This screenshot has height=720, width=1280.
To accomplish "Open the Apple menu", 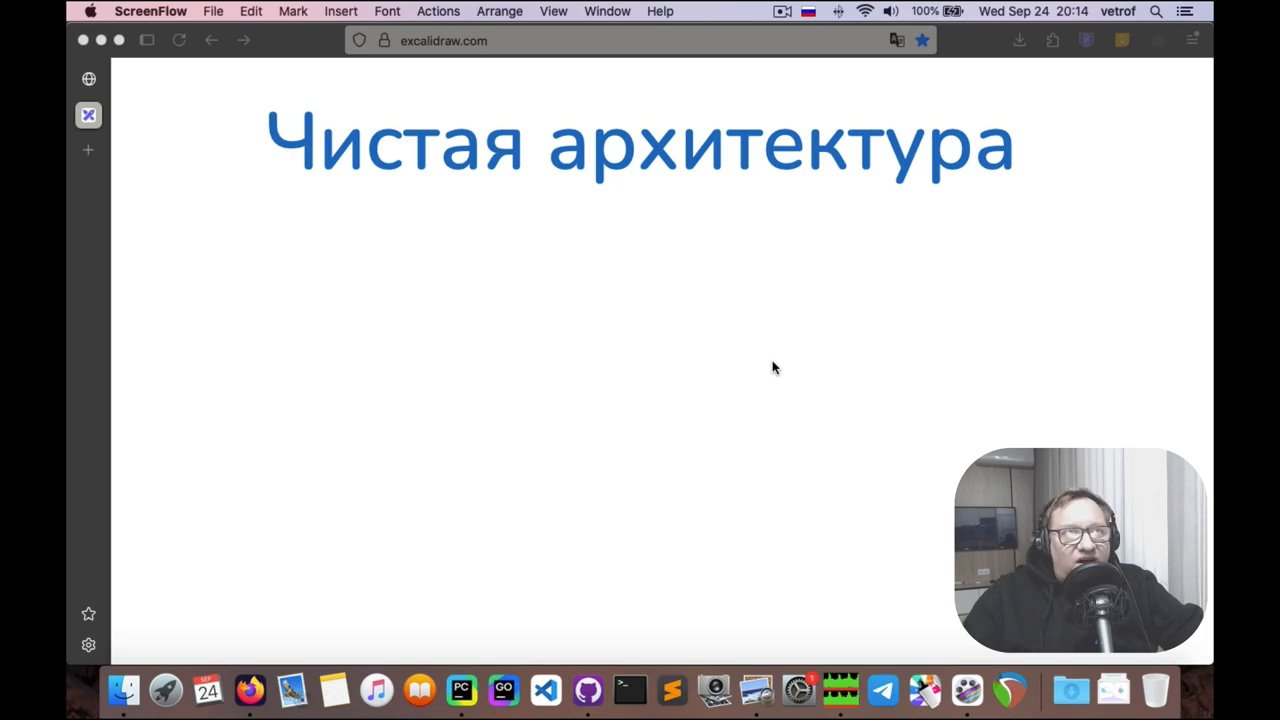I will click(90, 11).
